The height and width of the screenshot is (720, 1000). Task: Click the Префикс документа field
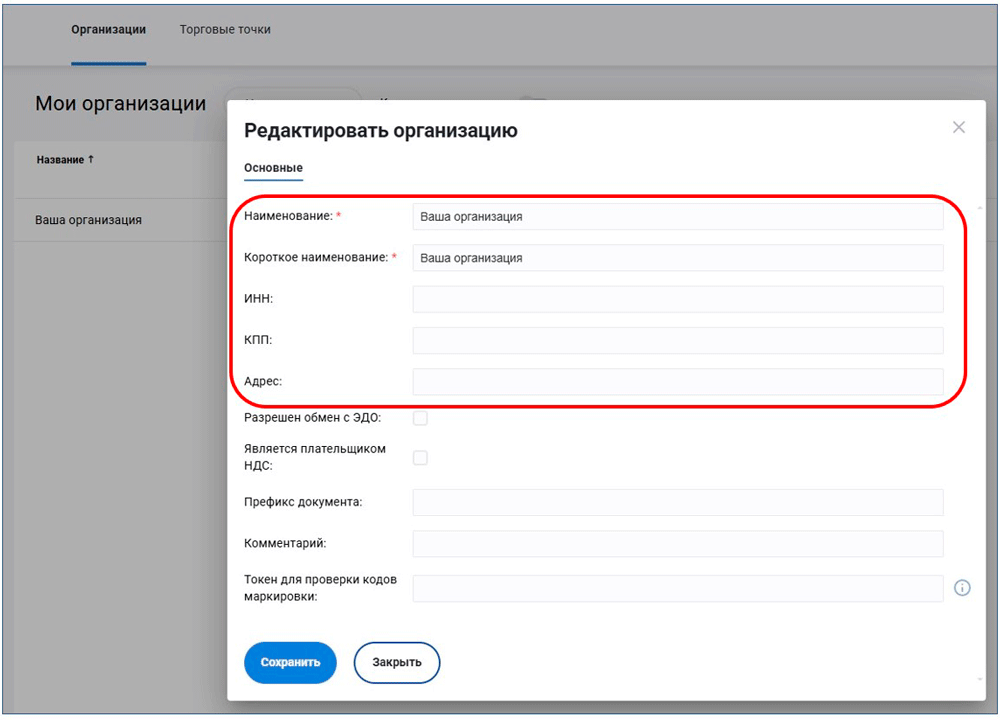point(677,502)
